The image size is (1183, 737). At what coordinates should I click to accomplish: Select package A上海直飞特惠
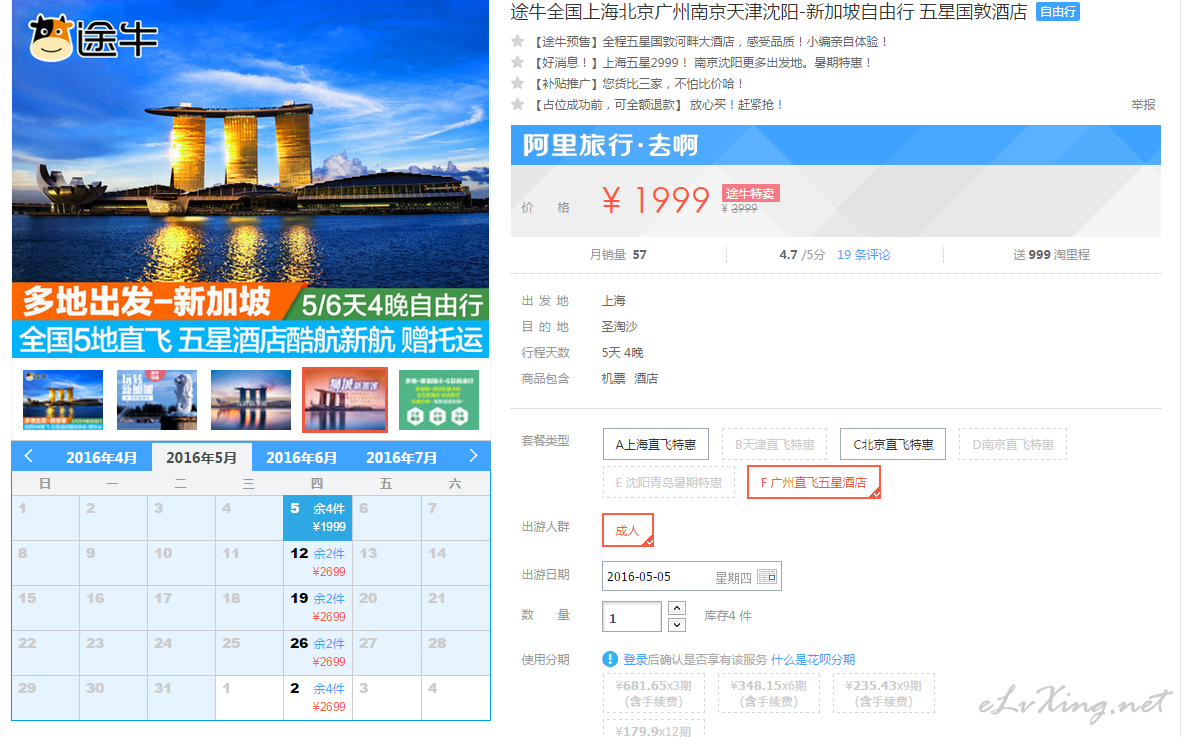point(656,444)
